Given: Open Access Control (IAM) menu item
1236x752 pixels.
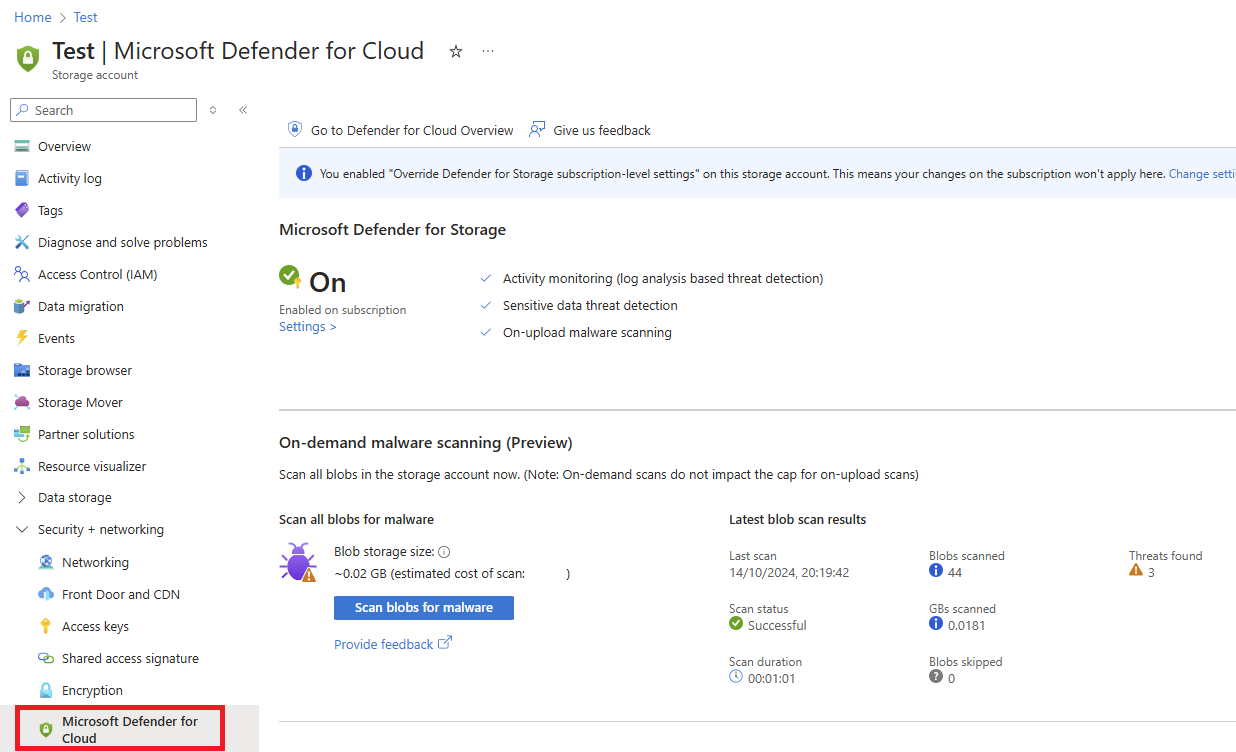Looking at the screenshot, I should tap(97, 274).
